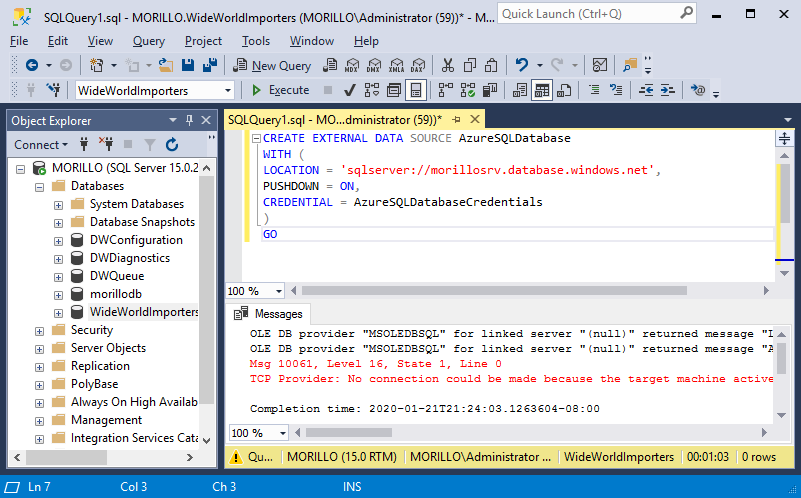Screen dimensions: 801x498
Task: Close the SQLQuery1.sql tab
Action: 475,120
